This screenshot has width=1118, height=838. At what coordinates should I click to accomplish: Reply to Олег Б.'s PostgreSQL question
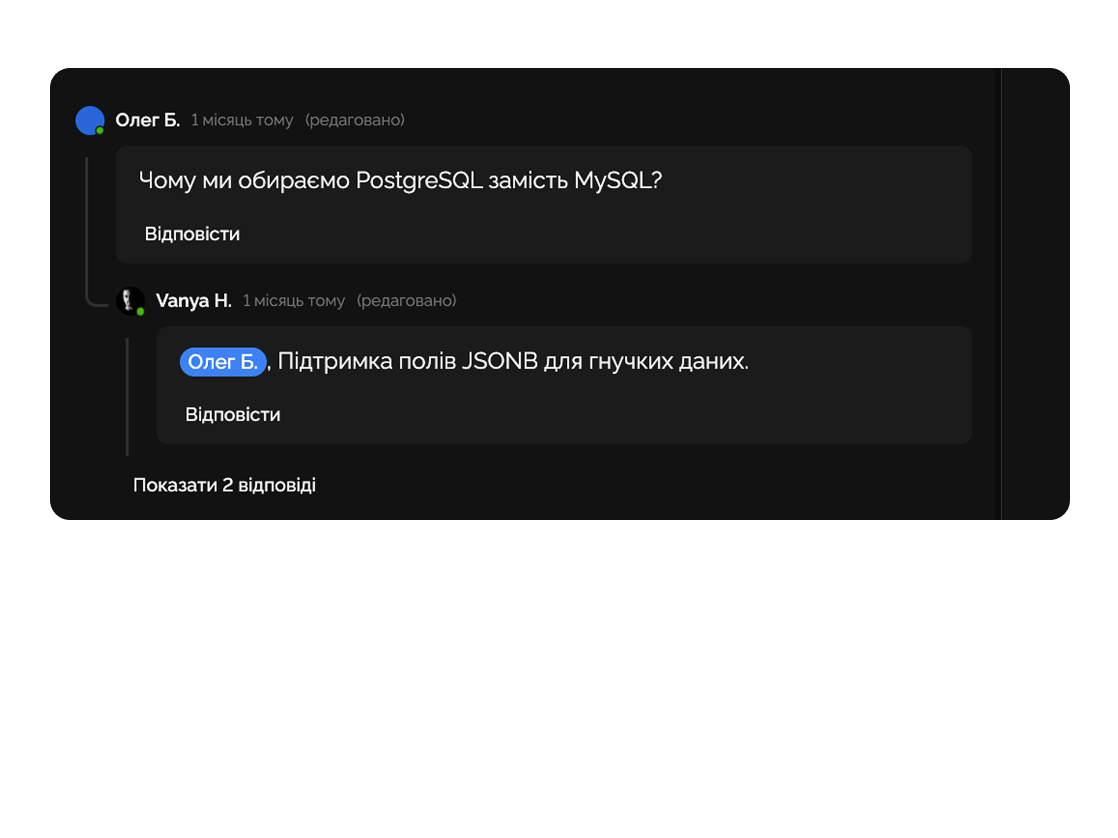pyautogui.click(x=192, y=234)
